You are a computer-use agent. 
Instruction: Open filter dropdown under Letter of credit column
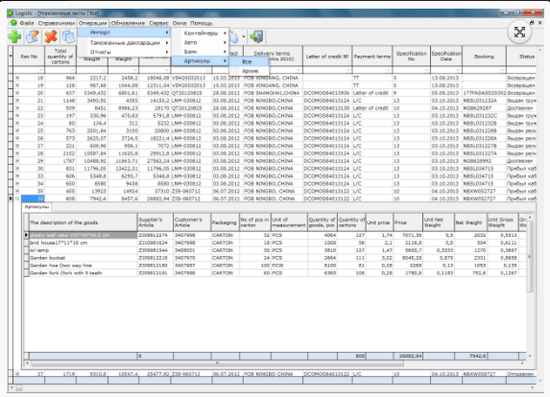(x=348, y=70)
